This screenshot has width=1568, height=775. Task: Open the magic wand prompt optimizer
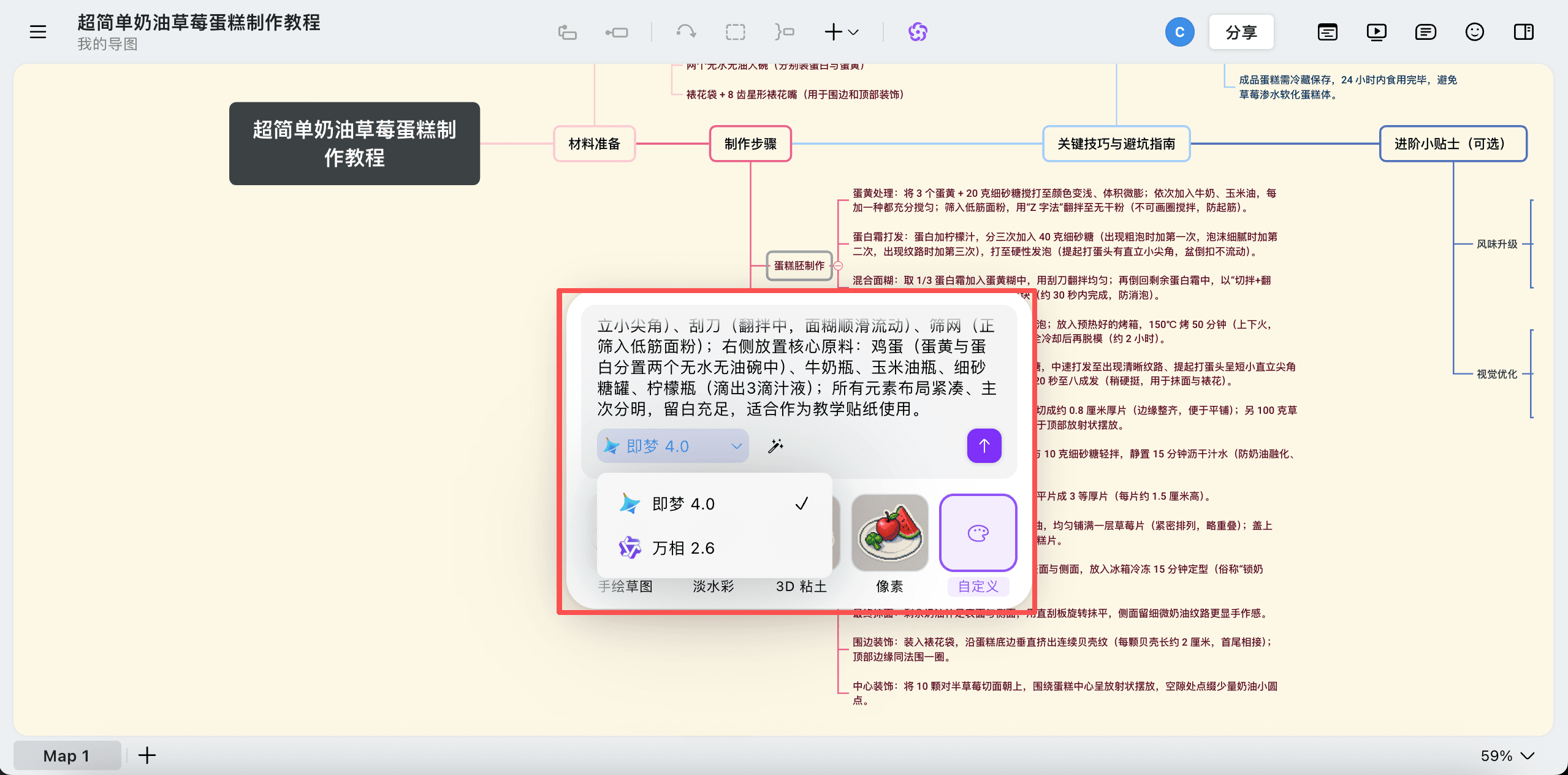click(x=775, y=446)
